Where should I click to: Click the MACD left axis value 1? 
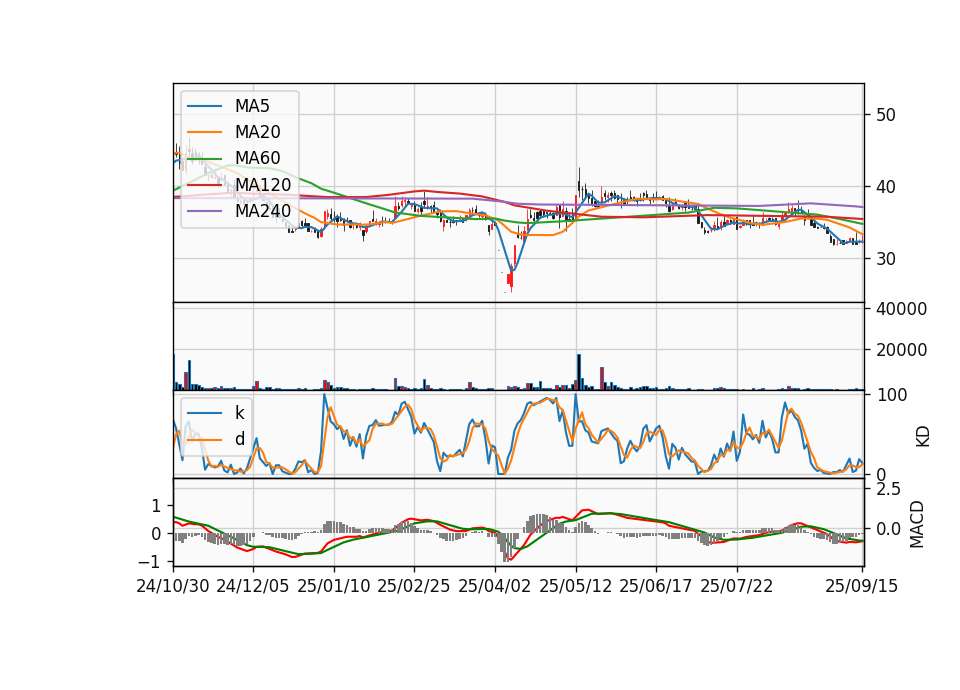pyautogui.click(x=156, y=506)
